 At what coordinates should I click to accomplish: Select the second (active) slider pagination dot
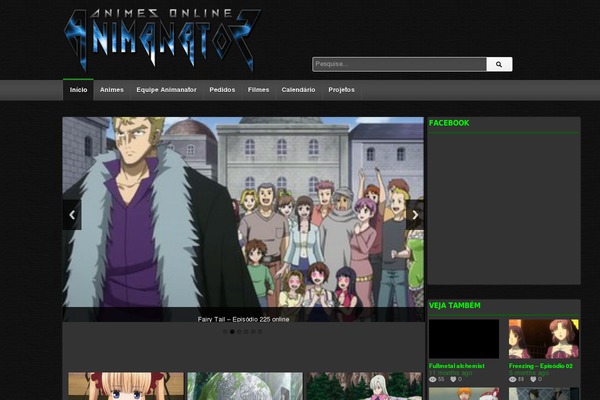tap(232, 332)
